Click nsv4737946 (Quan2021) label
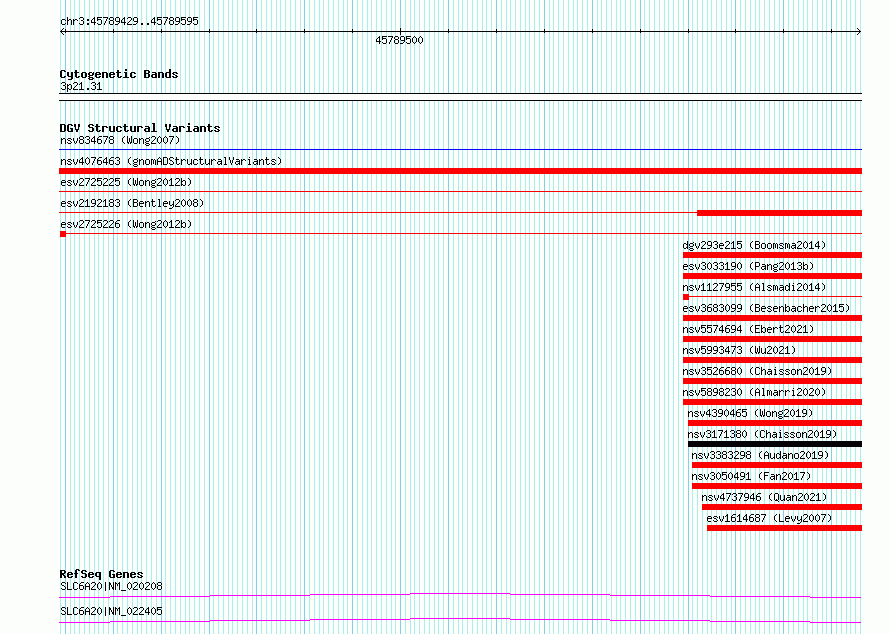This screenshot has width=890, height=634. click(764, 497)
